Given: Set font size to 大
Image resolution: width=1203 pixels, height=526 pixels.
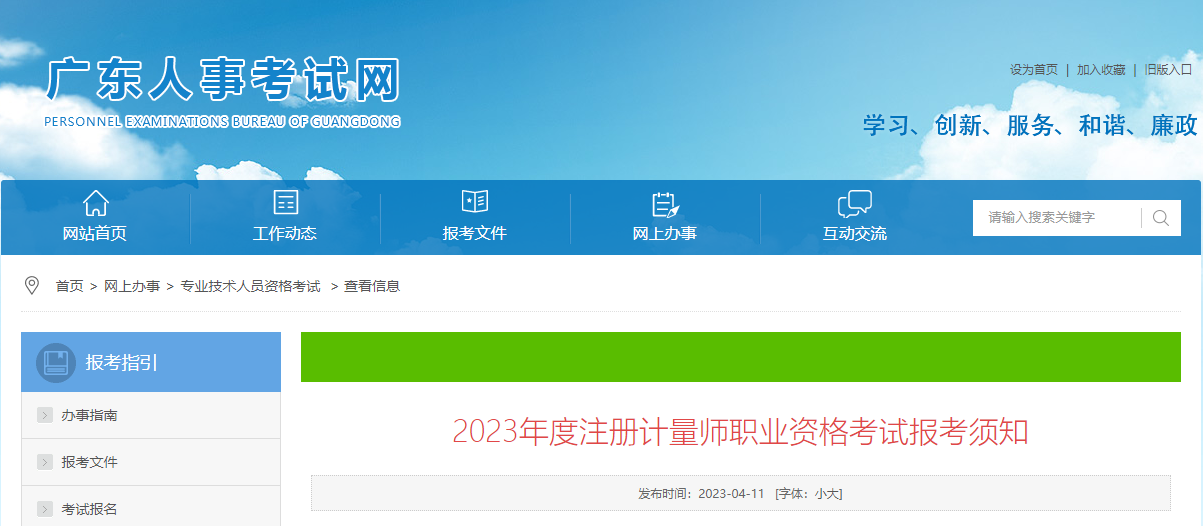Looking at the screenshot, I should (834, 494).
